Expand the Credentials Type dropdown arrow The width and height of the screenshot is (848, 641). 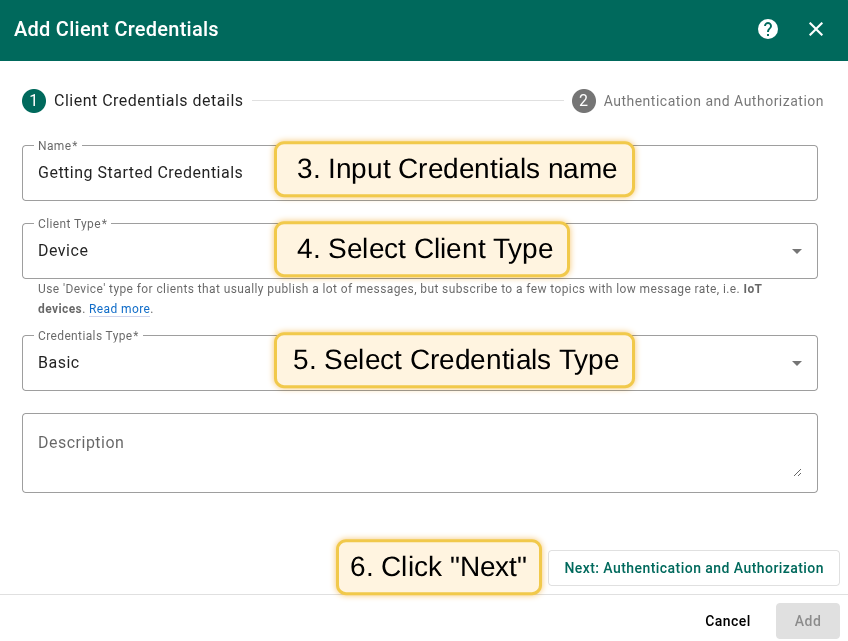(x=797, y=363)
